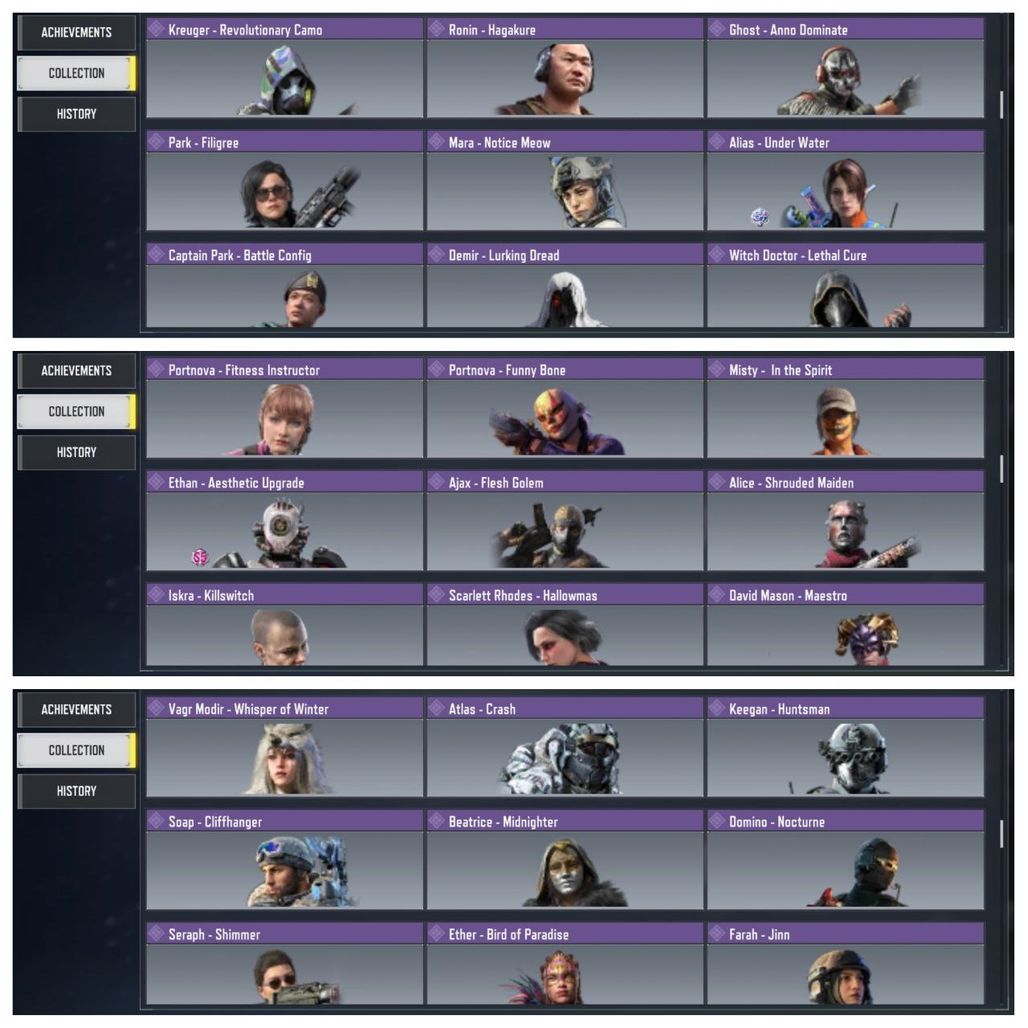Select Collection tab in the middle panel
Screen dimensions: 1028x1028
76,412
